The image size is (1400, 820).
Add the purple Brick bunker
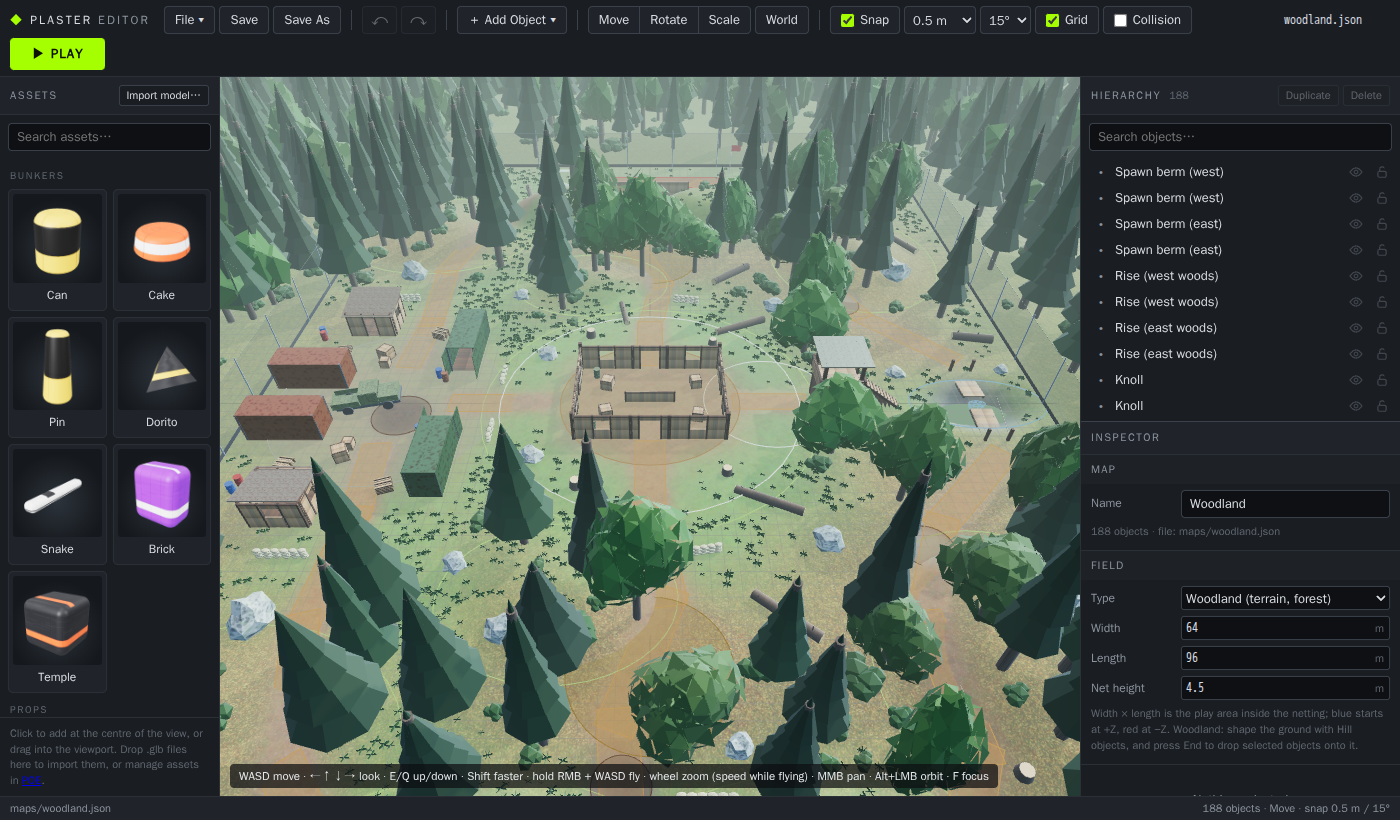click(161, 504)
